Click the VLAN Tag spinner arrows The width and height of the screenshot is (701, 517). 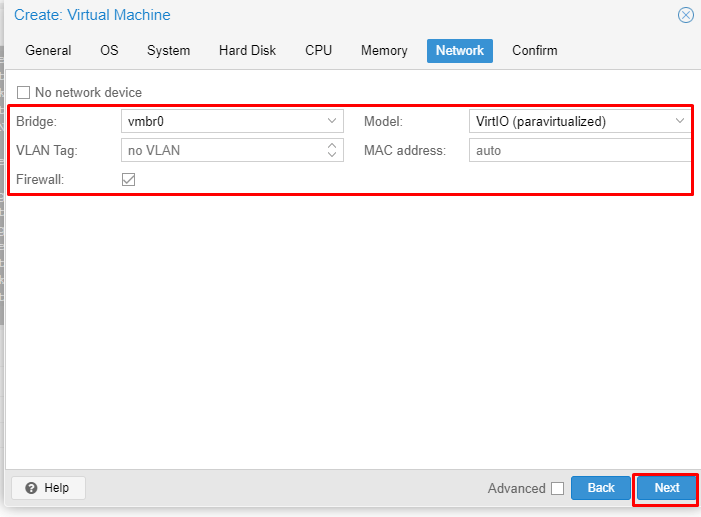point(332,151)
